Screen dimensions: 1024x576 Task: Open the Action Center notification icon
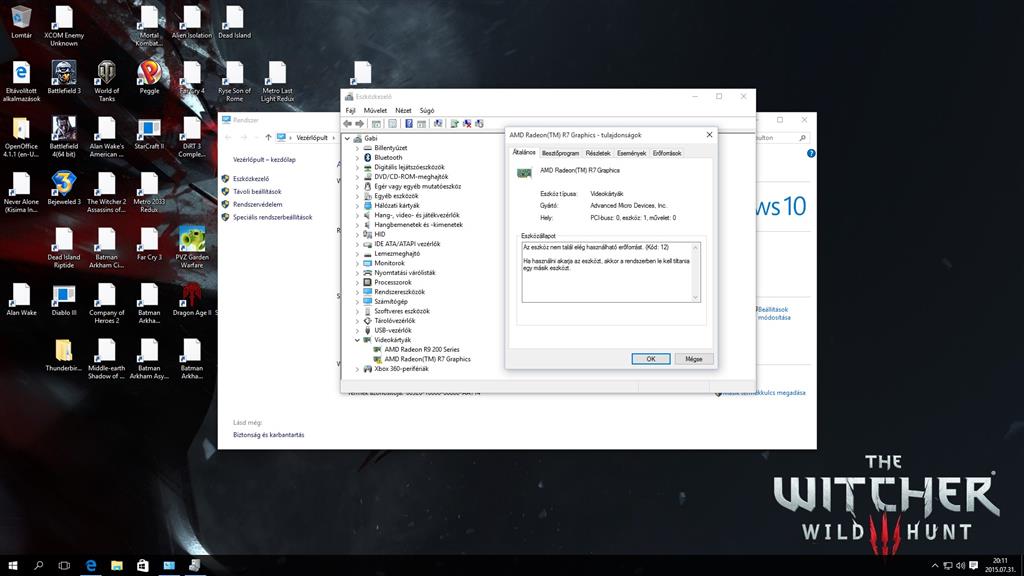tap(974, 566)
